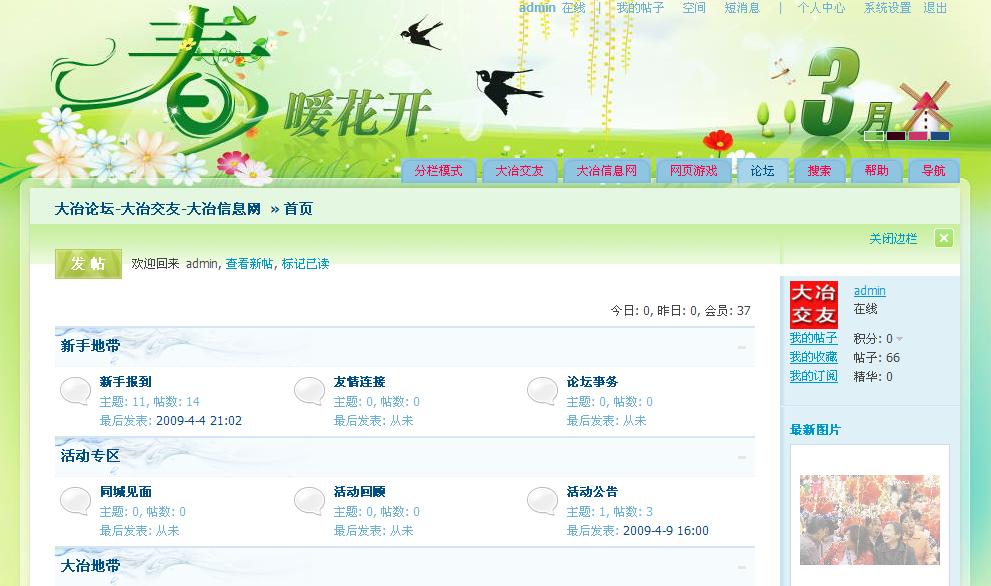Click 退出 to log out

click(935, 8)
